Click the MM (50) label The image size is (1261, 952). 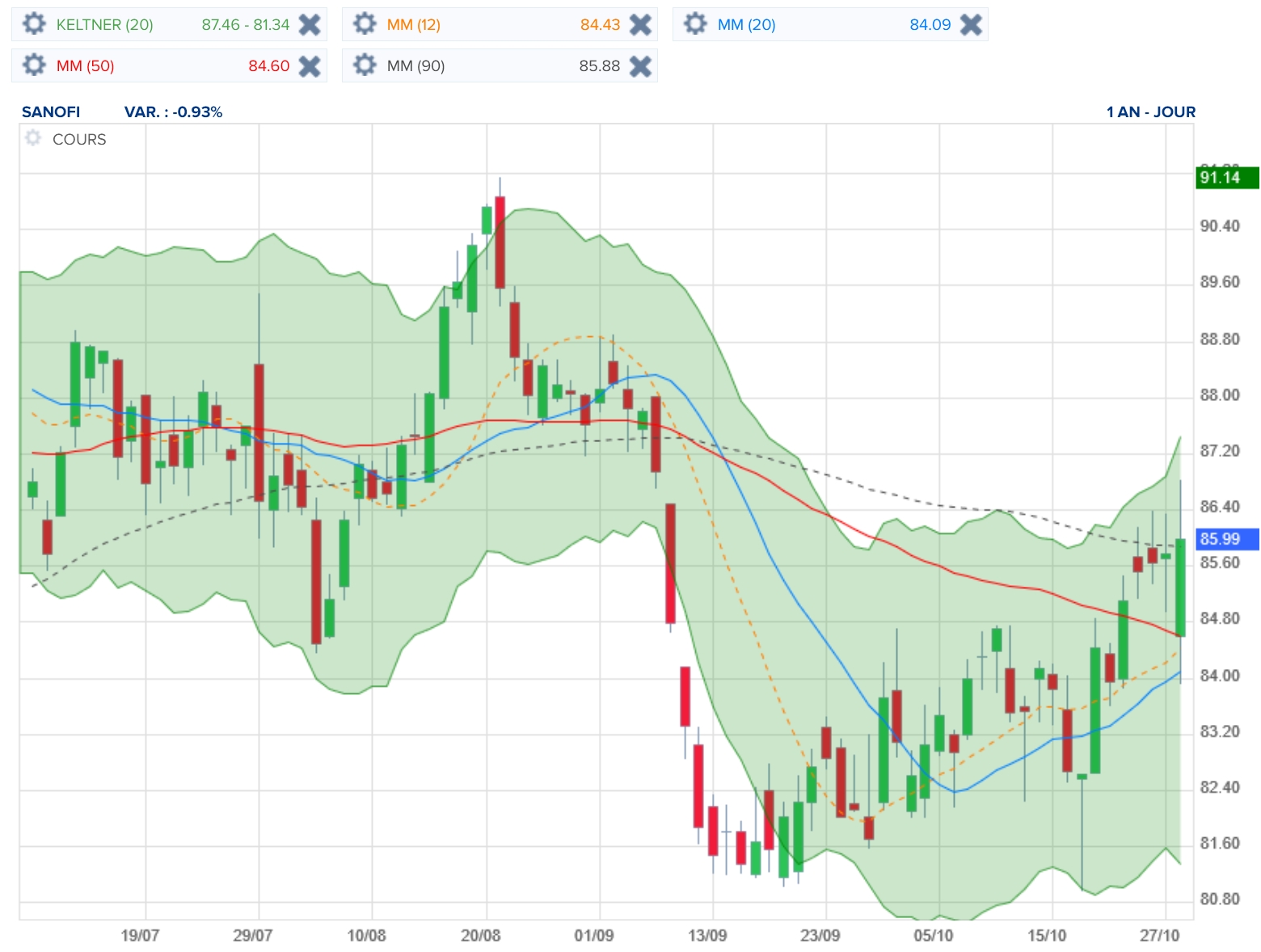pyautogui.click(x=85, y=66)
